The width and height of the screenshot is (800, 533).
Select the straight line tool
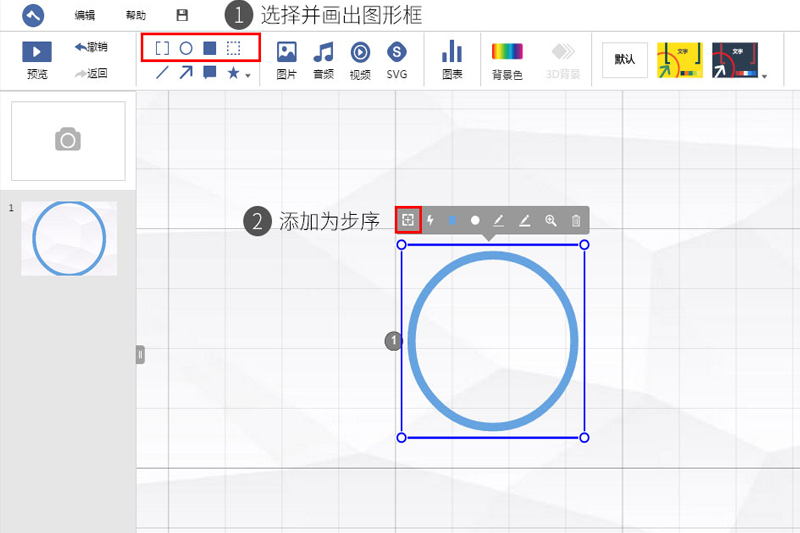point(162,72)
